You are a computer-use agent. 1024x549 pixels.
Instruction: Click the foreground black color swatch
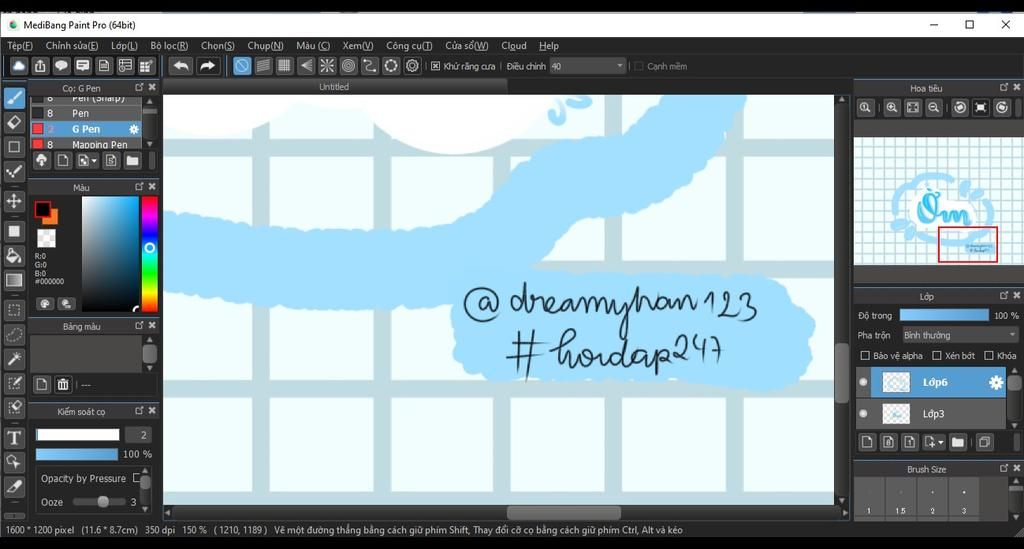pos(42,209)
